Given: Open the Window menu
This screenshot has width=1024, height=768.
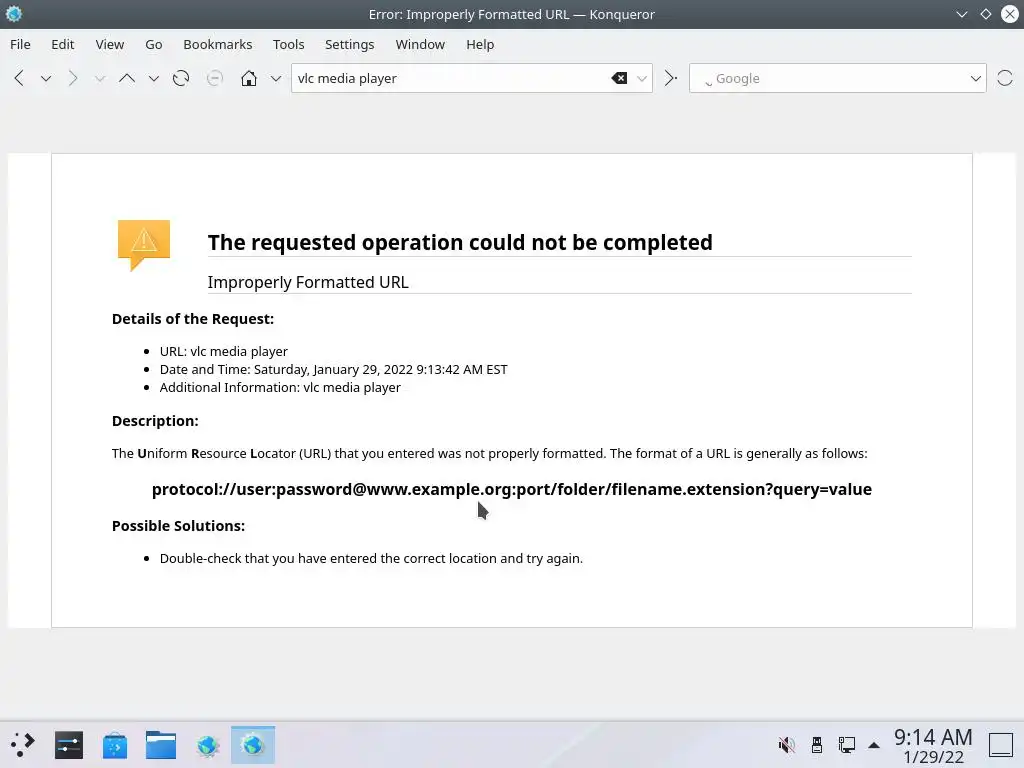Looking at the screenshot, I should click(420, 44).
